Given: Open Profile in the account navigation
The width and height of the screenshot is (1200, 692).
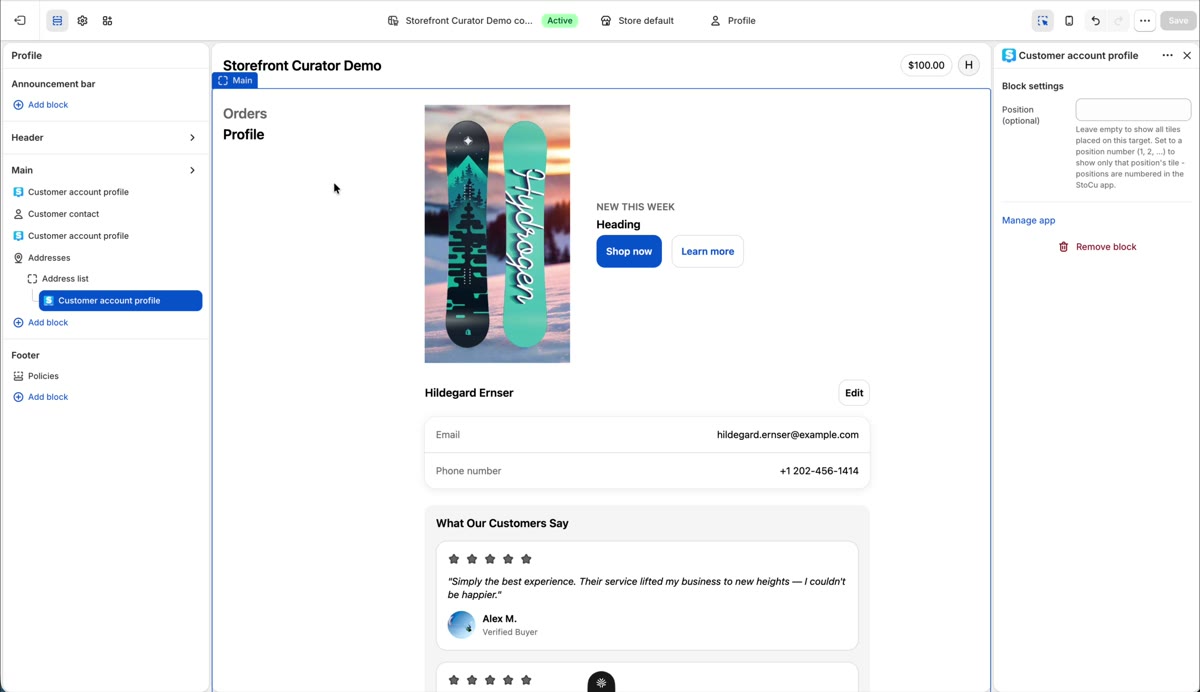Looking at the screenshot, I should (244, 135).
